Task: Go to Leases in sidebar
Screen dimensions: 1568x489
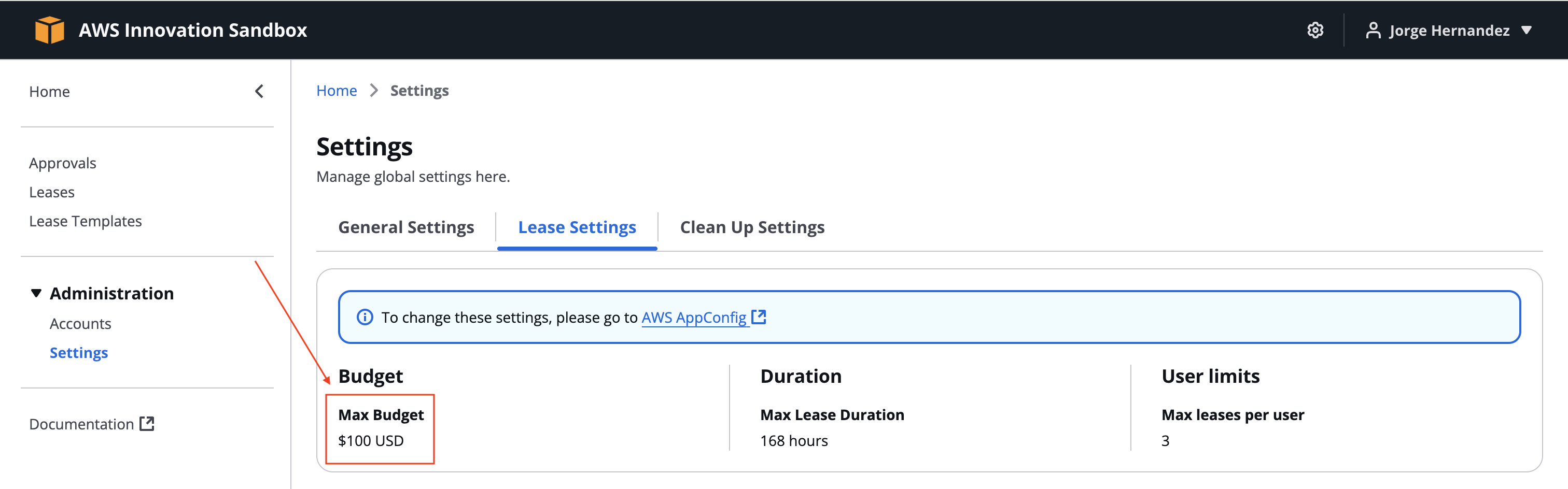Action: [x=52, y=192]
